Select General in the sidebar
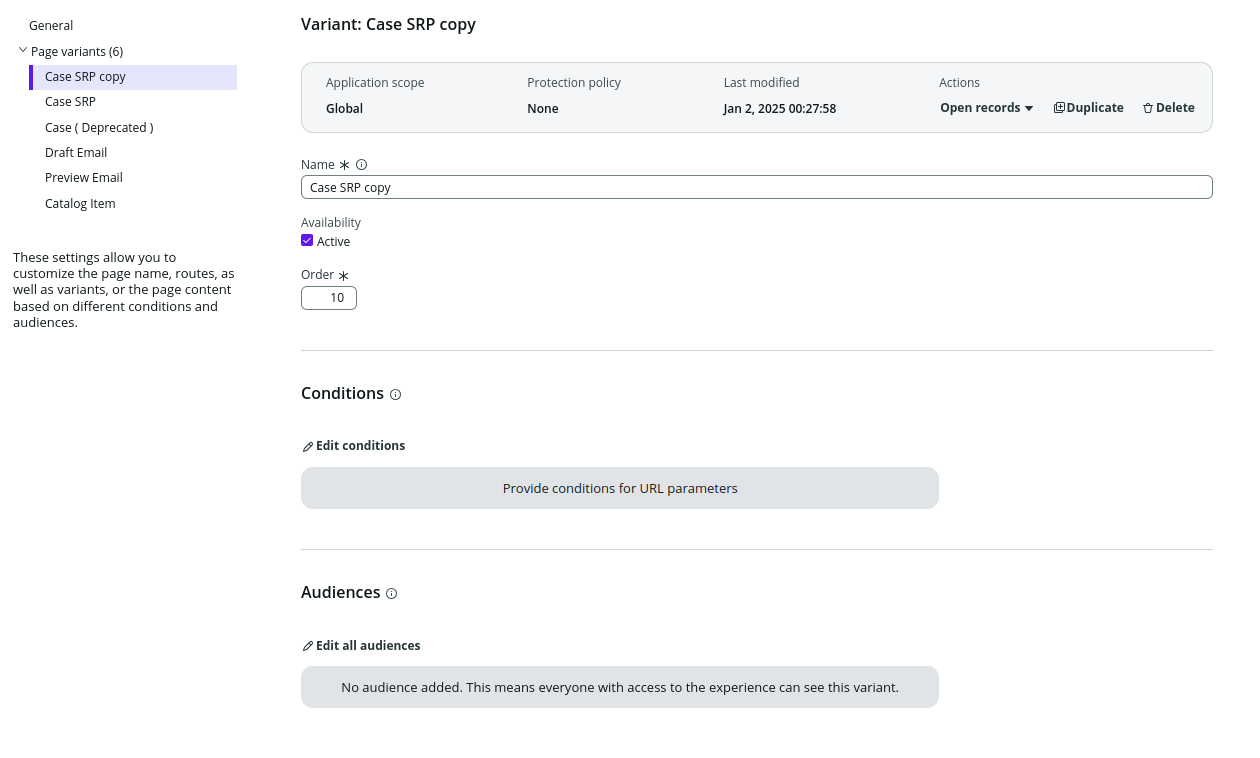1260x758 pixels. [51, 25]
